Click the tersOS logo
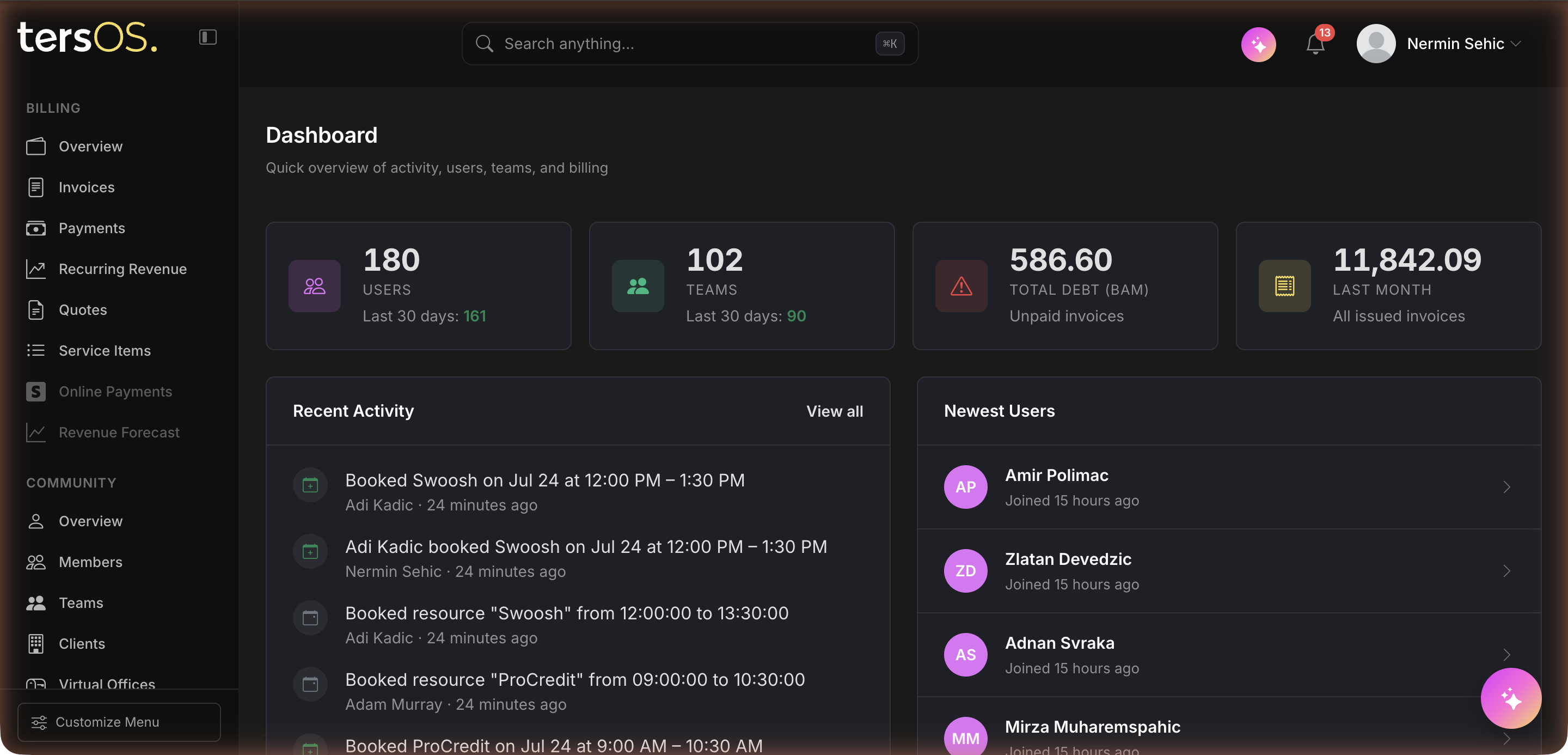Screen dimensions: 1568x755 (x=88, y=38)
